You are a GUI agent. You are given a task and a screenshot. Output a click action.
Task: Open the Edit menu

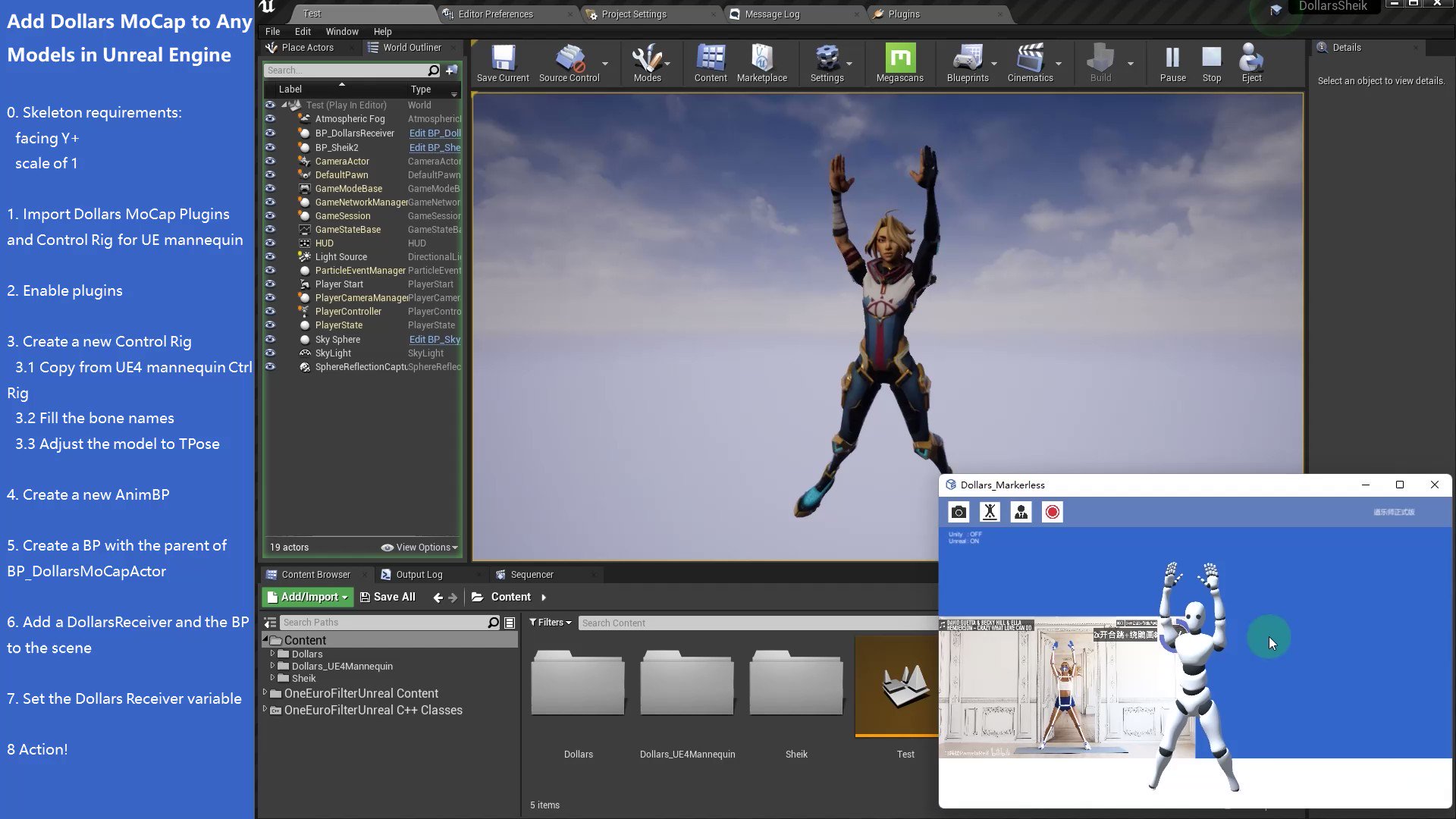click(x=303, y=31)
